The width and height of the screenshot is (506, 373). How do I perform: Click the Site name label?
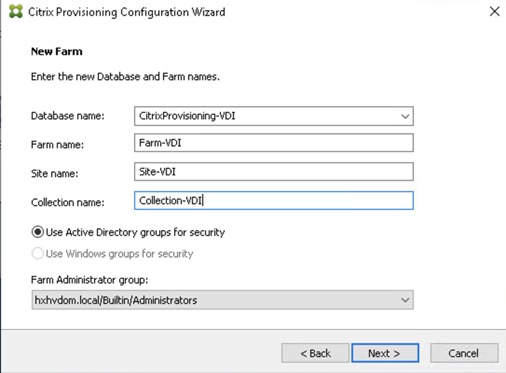55,174
